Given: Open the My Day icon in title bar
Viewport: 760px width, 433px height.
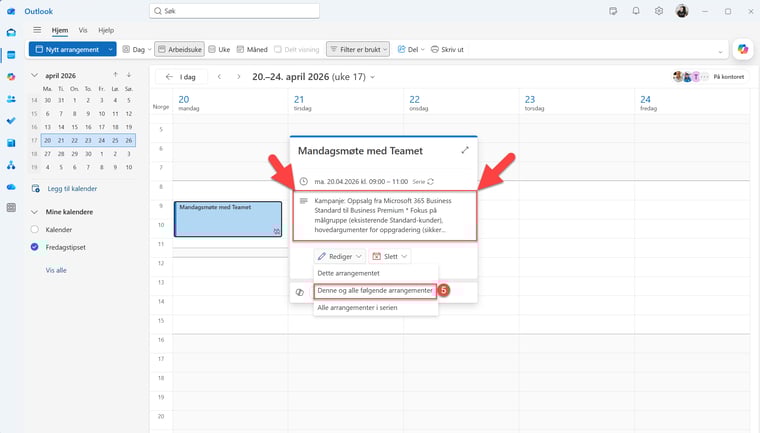Looking at the screenshot, I should coord(613,11).
